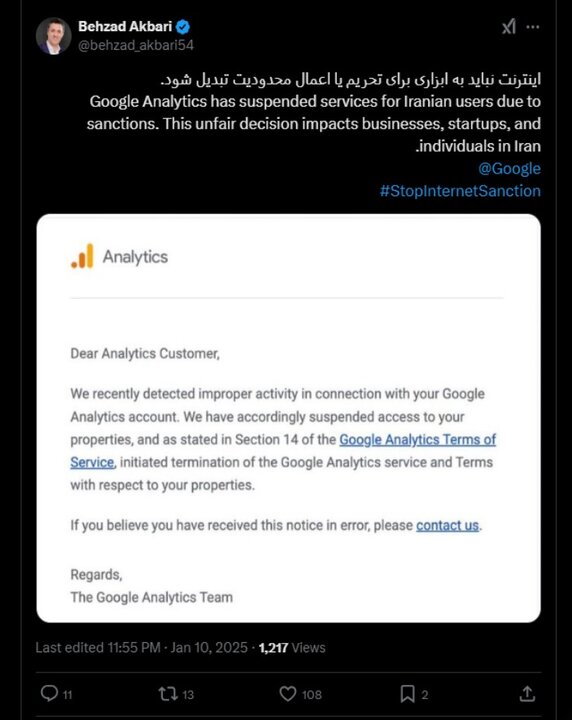Click the 1,217 Views count
The width and height of the screenshot is (572, 720).
pos(292,647)
